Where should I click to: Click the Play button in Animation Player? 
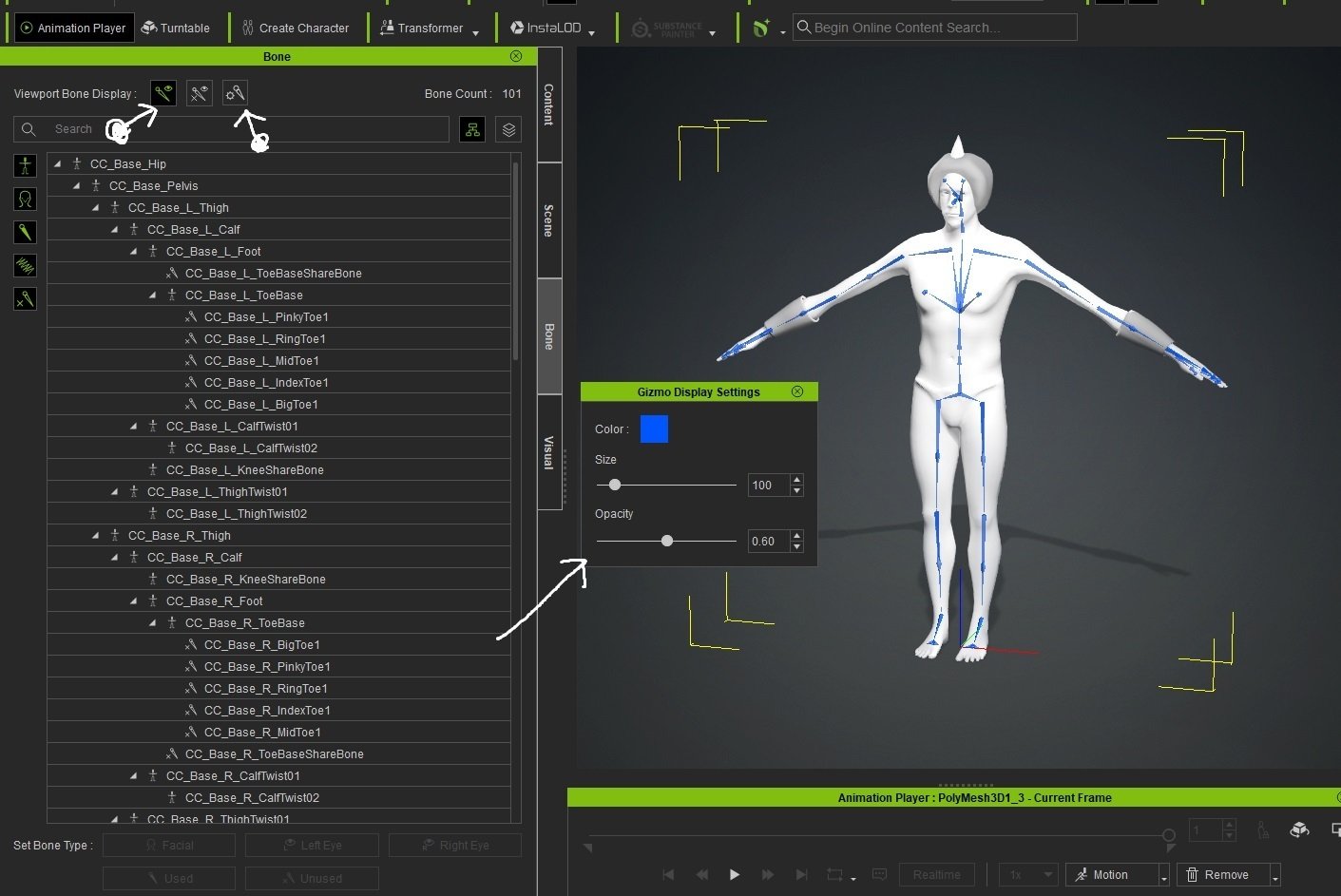click(734, 874)
